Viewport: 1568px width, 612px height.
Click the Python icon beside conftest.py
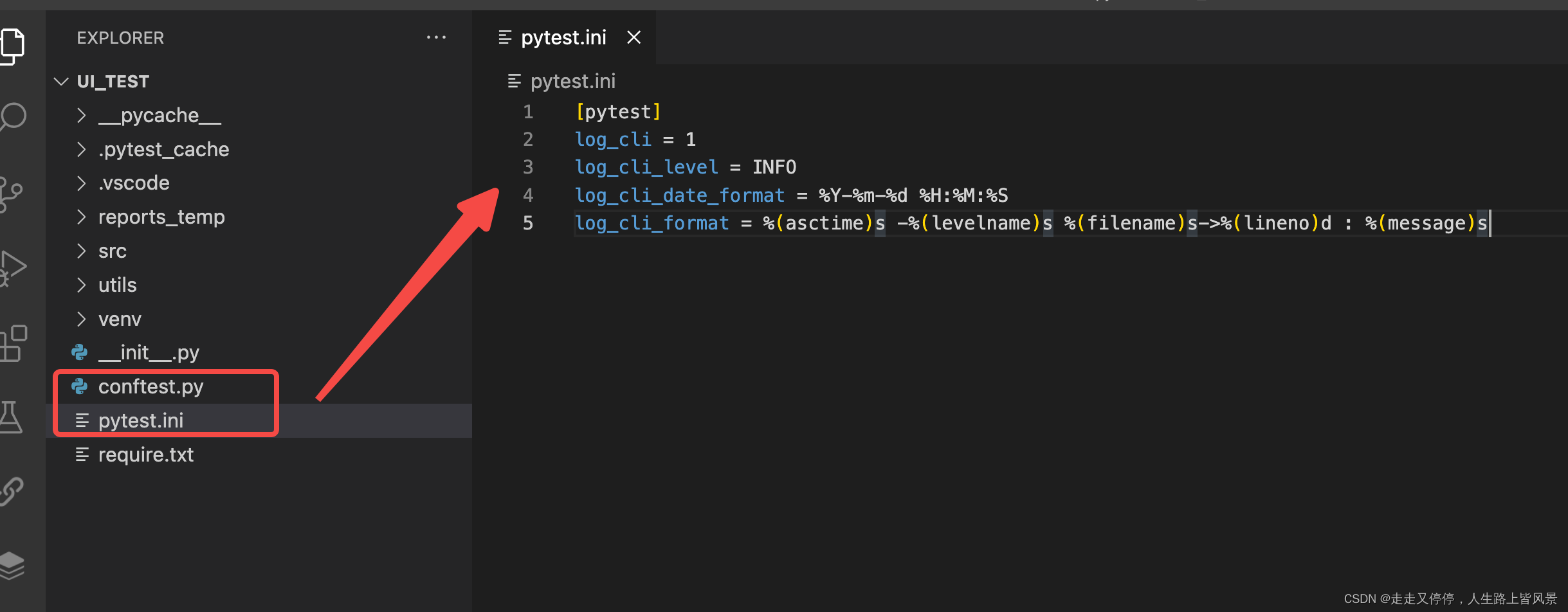click(80, 386)
